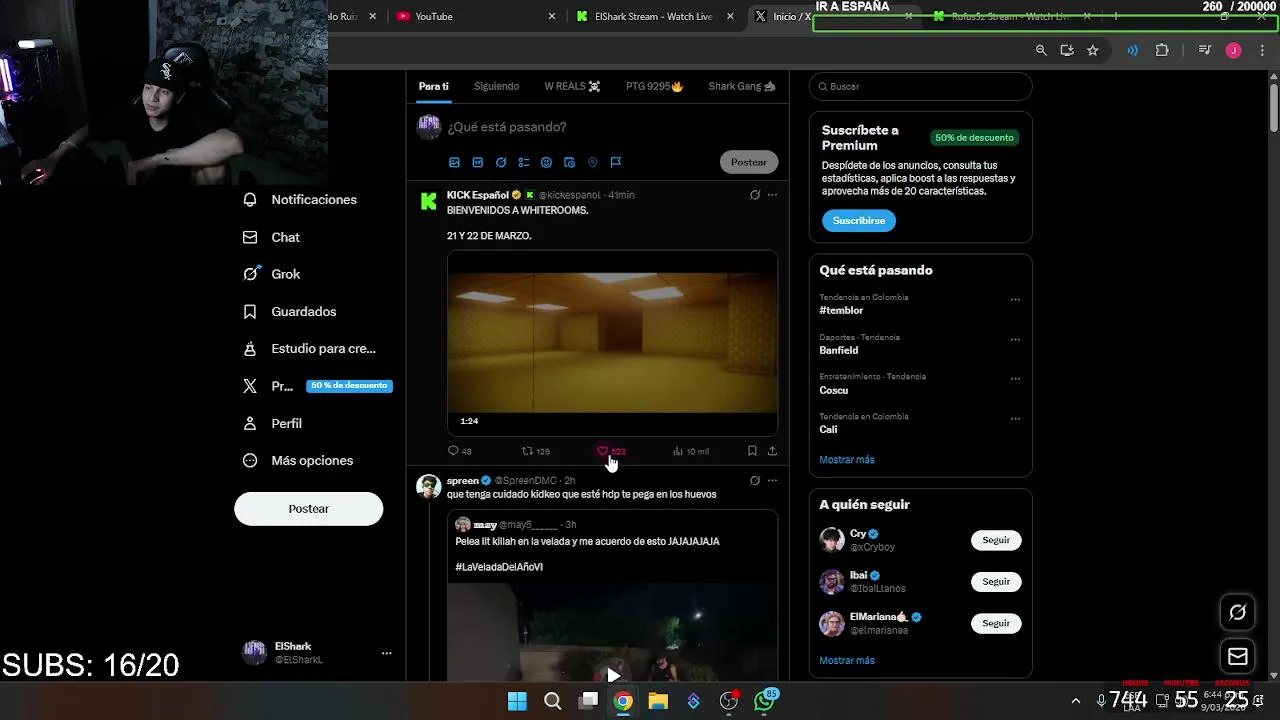Open WhatsApp from the taskbar
Screen dimensions: 1280x720
[765, 701]
